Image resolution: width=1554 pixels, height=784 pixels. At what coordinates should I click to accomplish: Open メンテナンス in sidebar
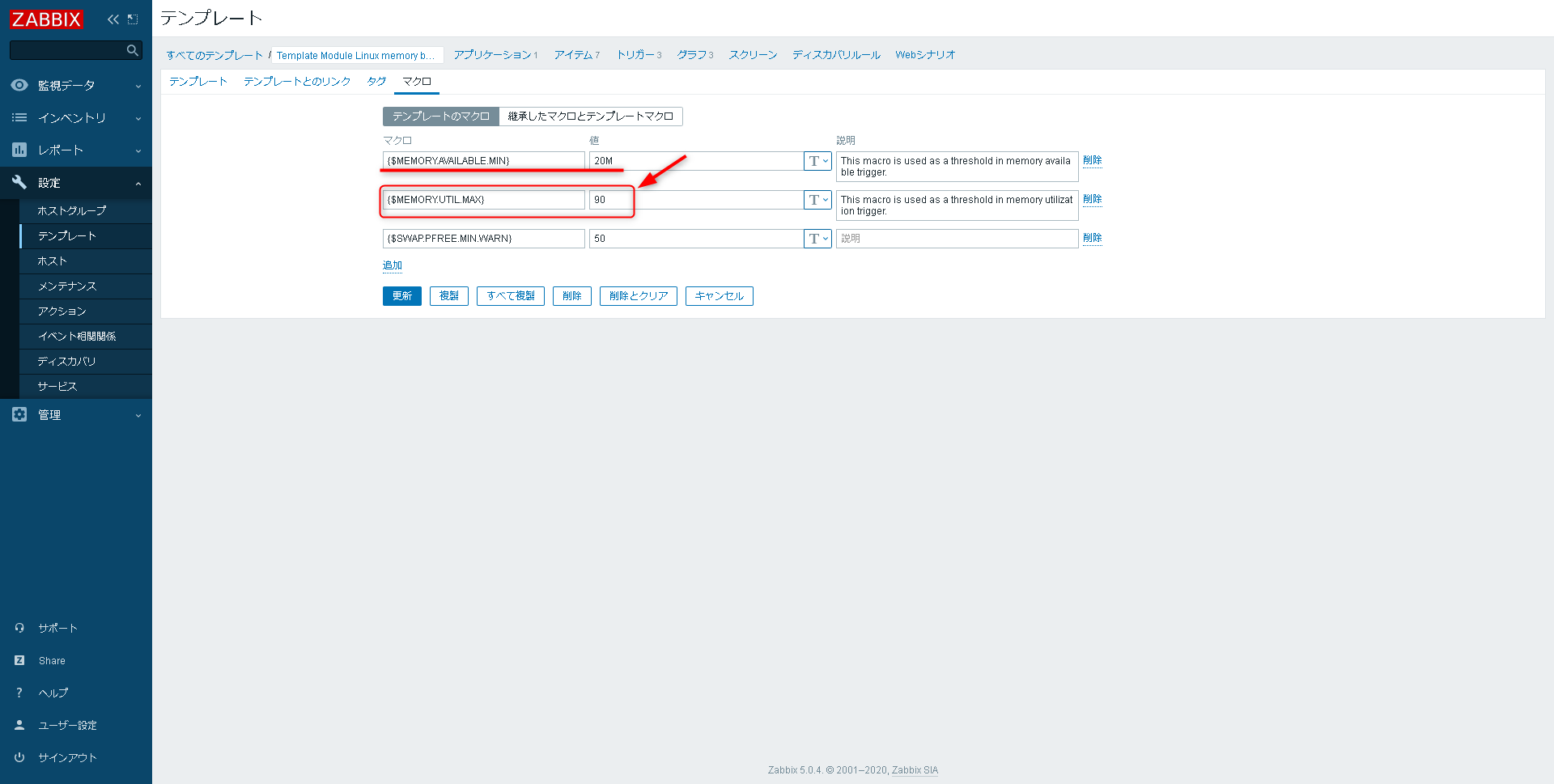coord(86,286)
